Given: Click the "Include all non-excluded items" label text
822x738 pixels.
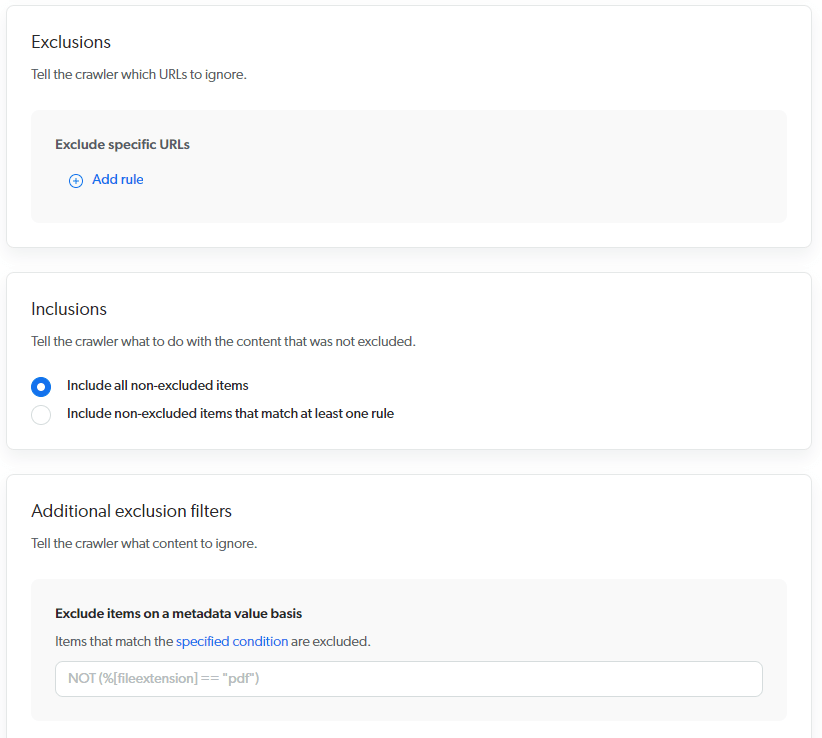Looking at the screenshot, I should tap(157, 385).
